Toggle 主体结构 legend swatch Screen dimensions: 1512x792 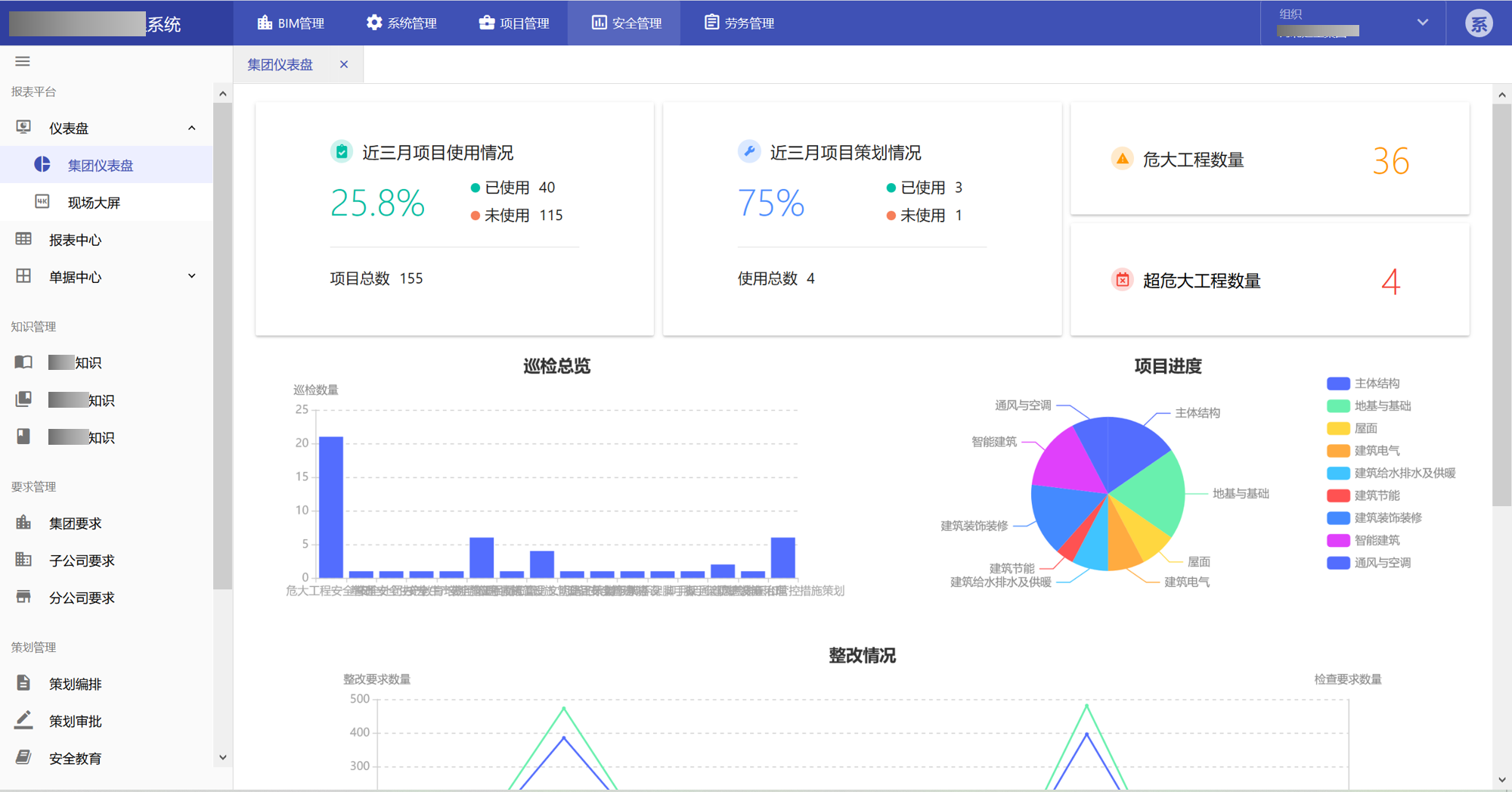pyautogui.click(x=1338, y=384)
